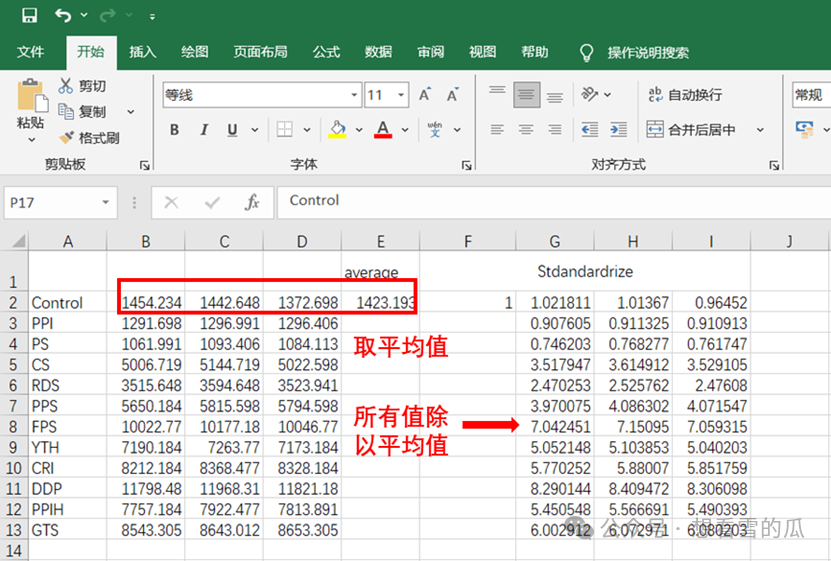Toggle italic formatting
This screenshot has width=831, height=561.
204,129
